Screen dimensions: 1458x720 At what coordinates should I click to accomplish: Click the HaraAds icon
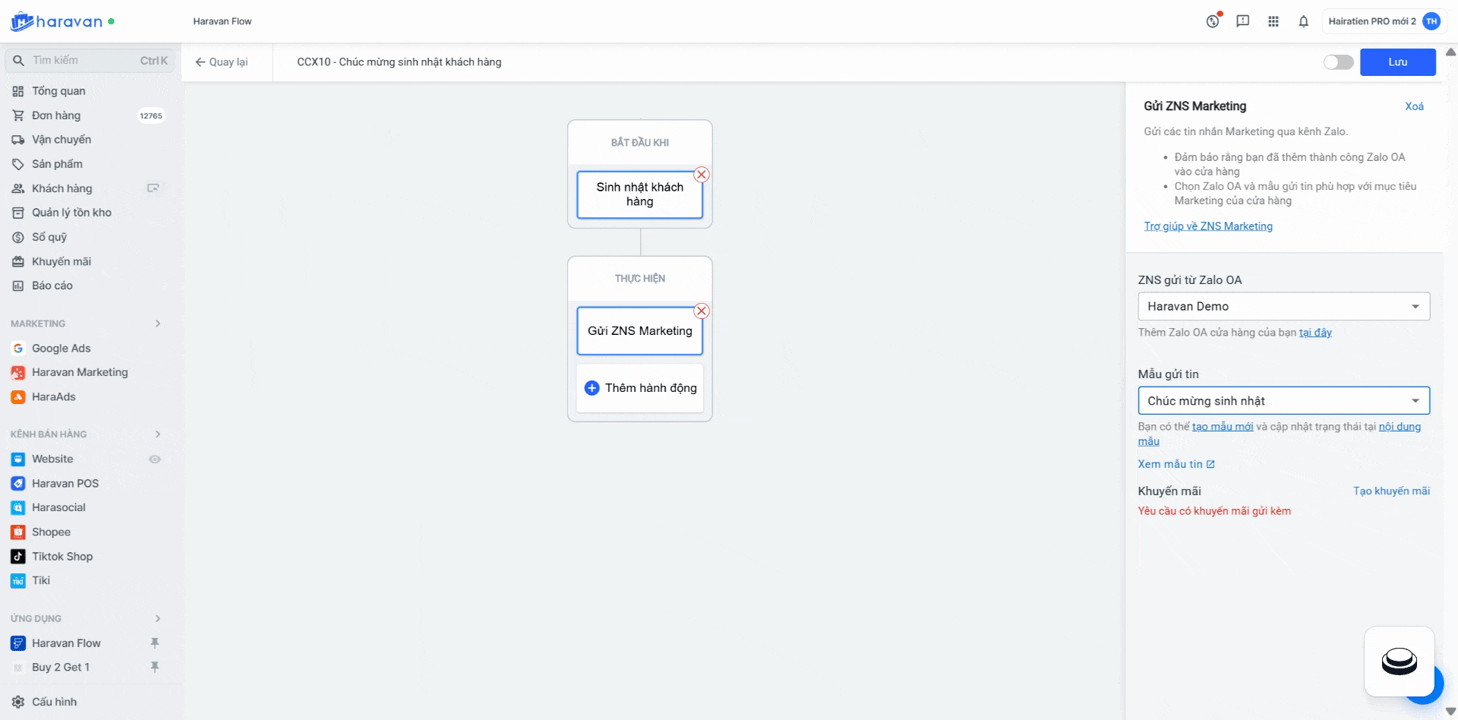coord(18,397)
